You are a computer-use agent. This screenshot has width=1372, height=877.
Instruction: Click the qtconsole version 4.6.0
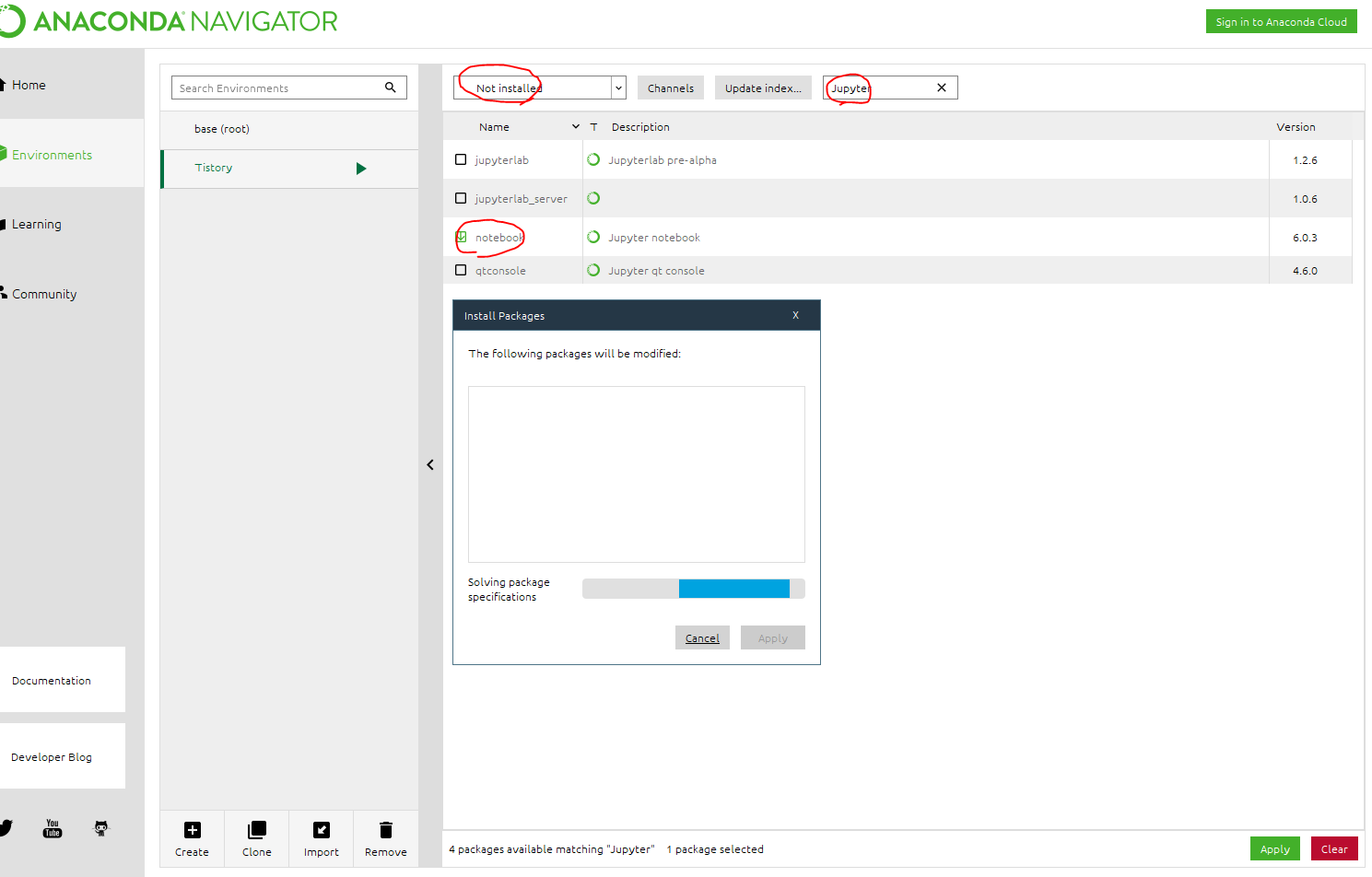(1305, 270)
